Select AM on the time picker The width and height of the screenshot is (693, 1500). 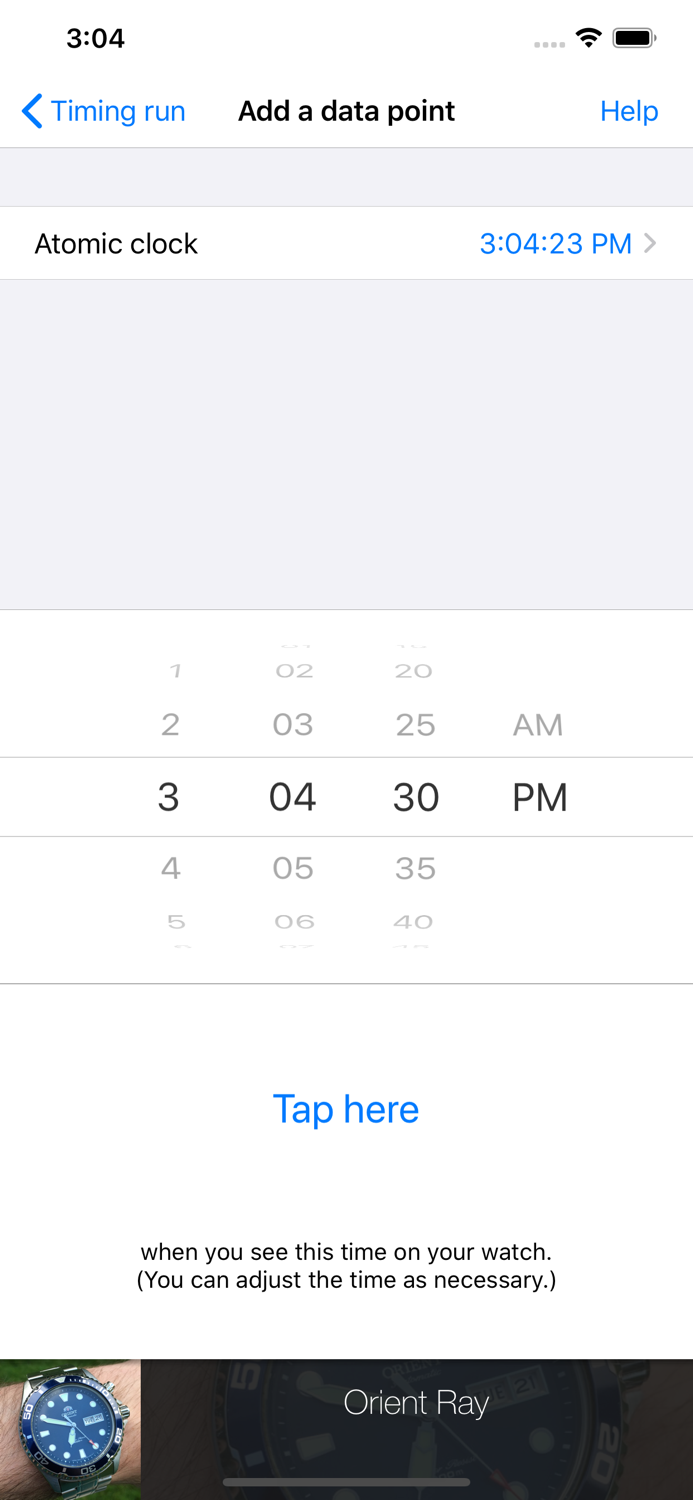tap(538, 724)
